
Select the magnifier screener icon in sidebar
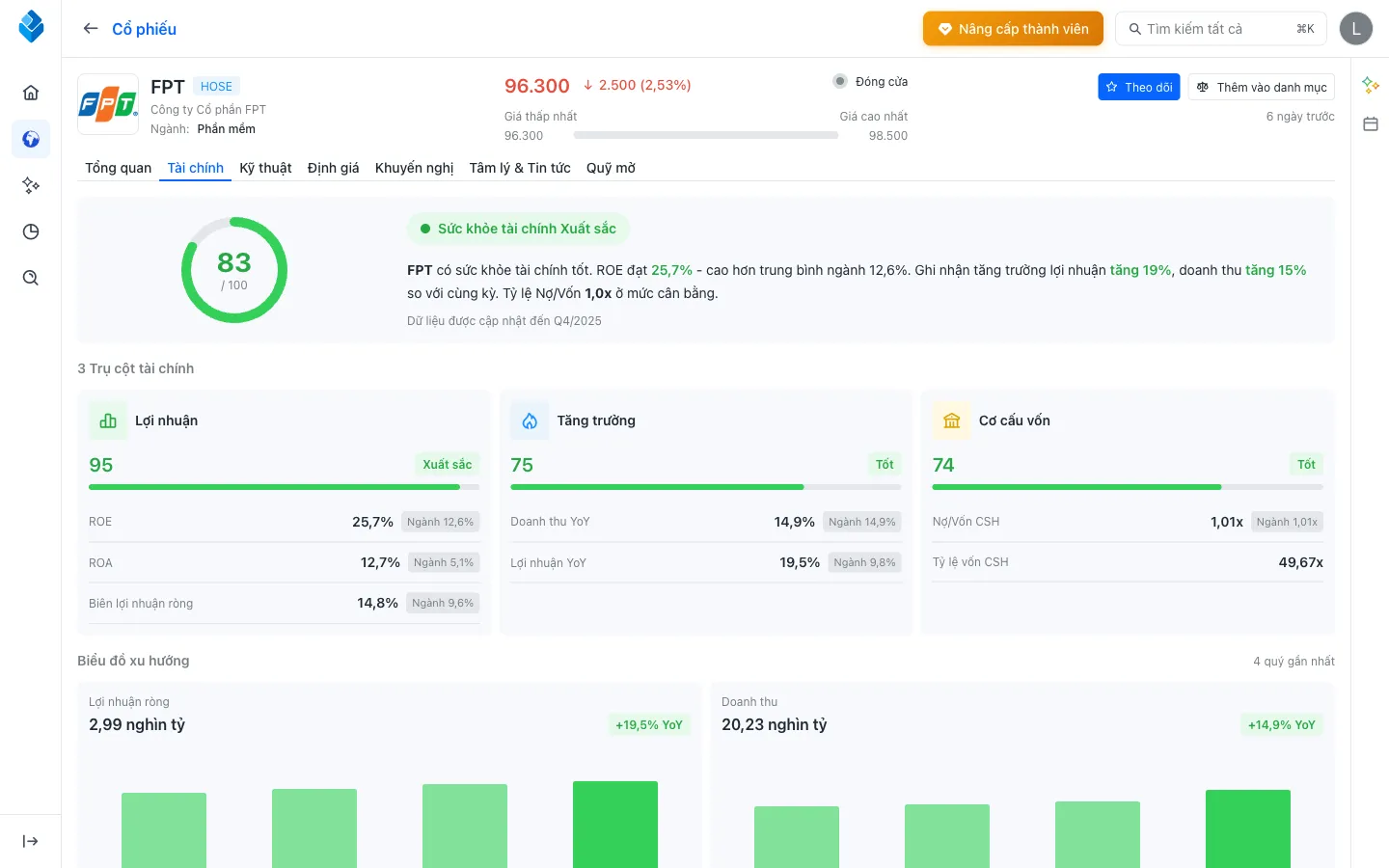click(x=30, y=278)
